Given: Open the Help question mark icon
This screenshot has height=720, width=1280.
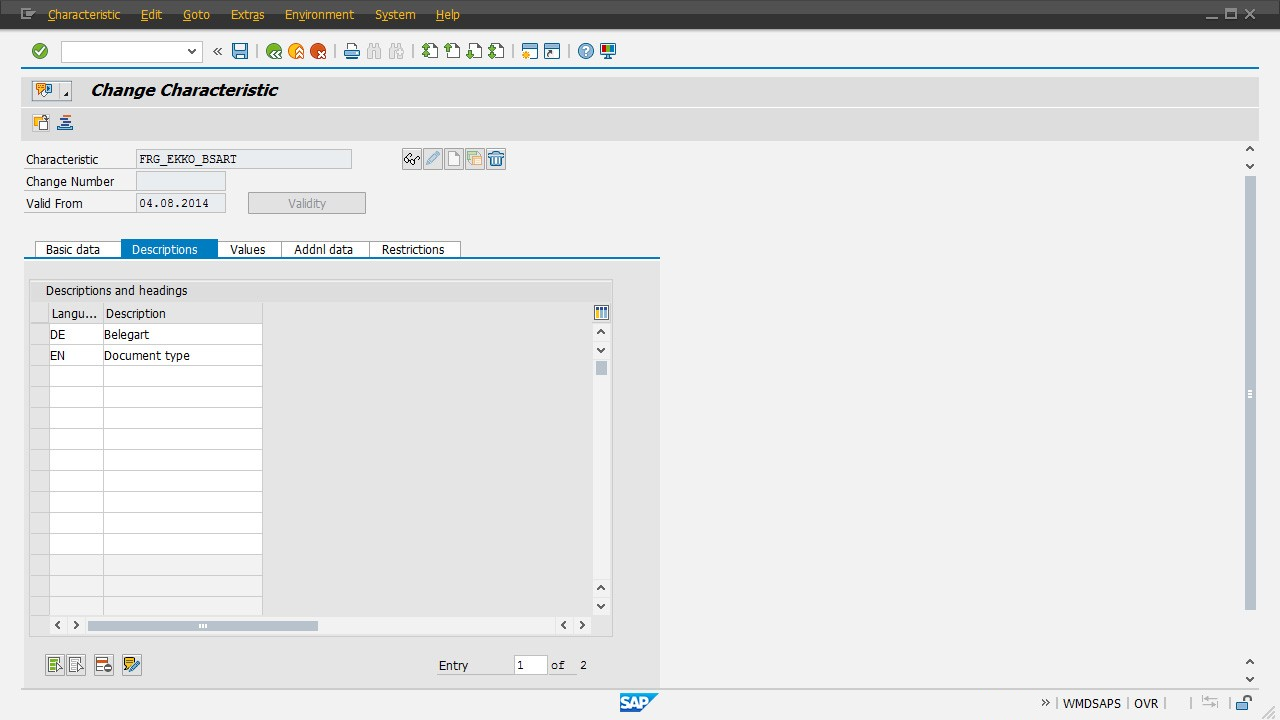Looking at the screenshot, I should coord(586,51).
